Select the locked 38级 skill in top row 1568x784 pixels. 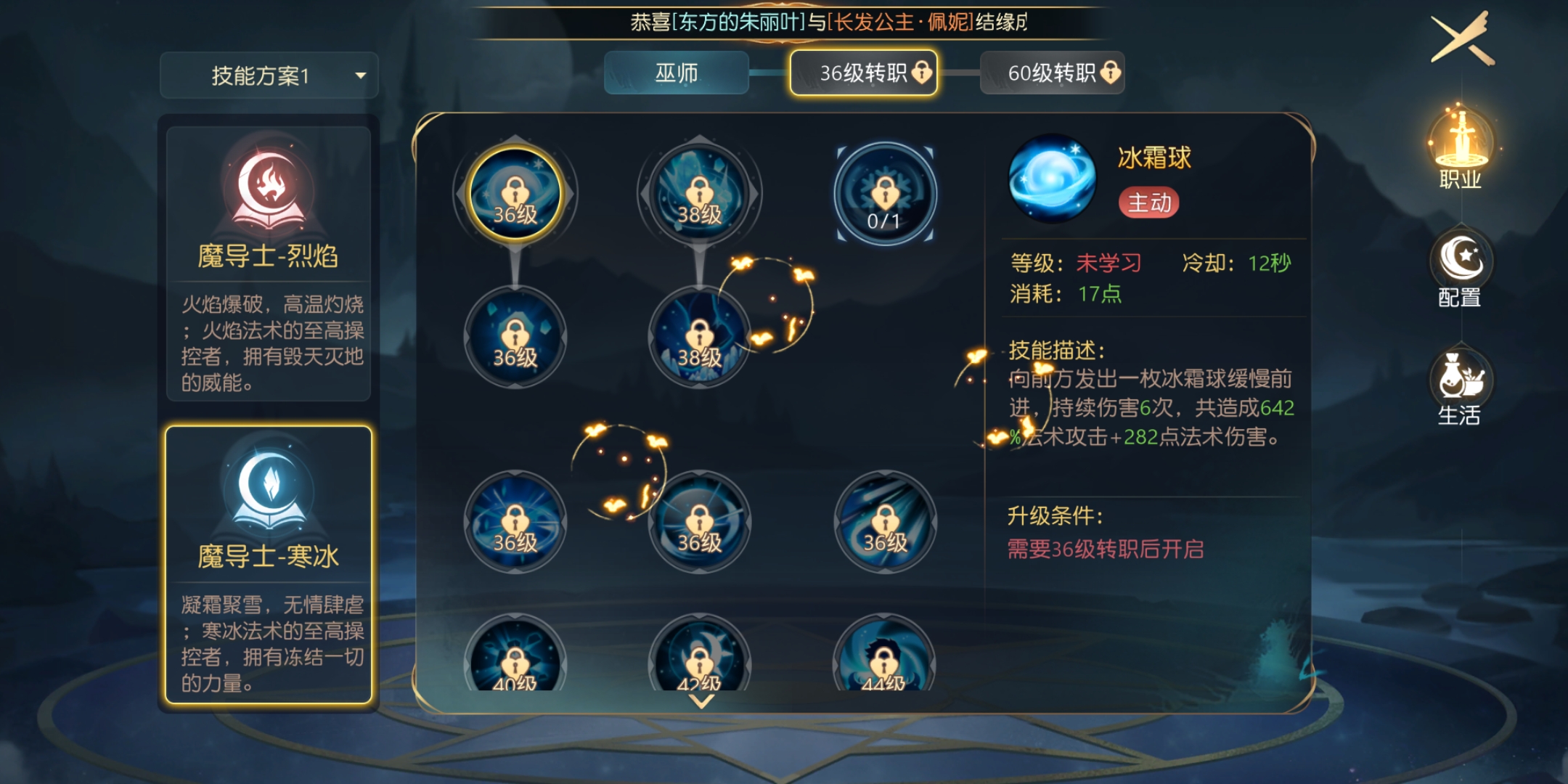[700, 194]
